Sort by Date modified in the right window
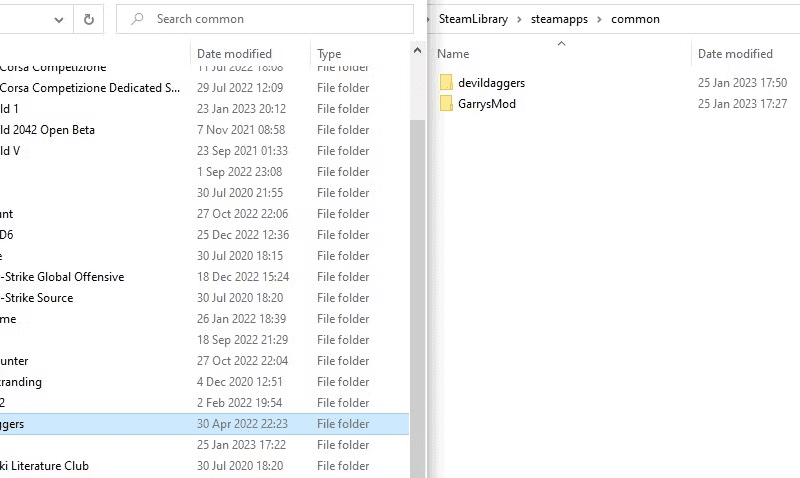Viewport: 800px width, 478px height. click(x=735, y=54)
